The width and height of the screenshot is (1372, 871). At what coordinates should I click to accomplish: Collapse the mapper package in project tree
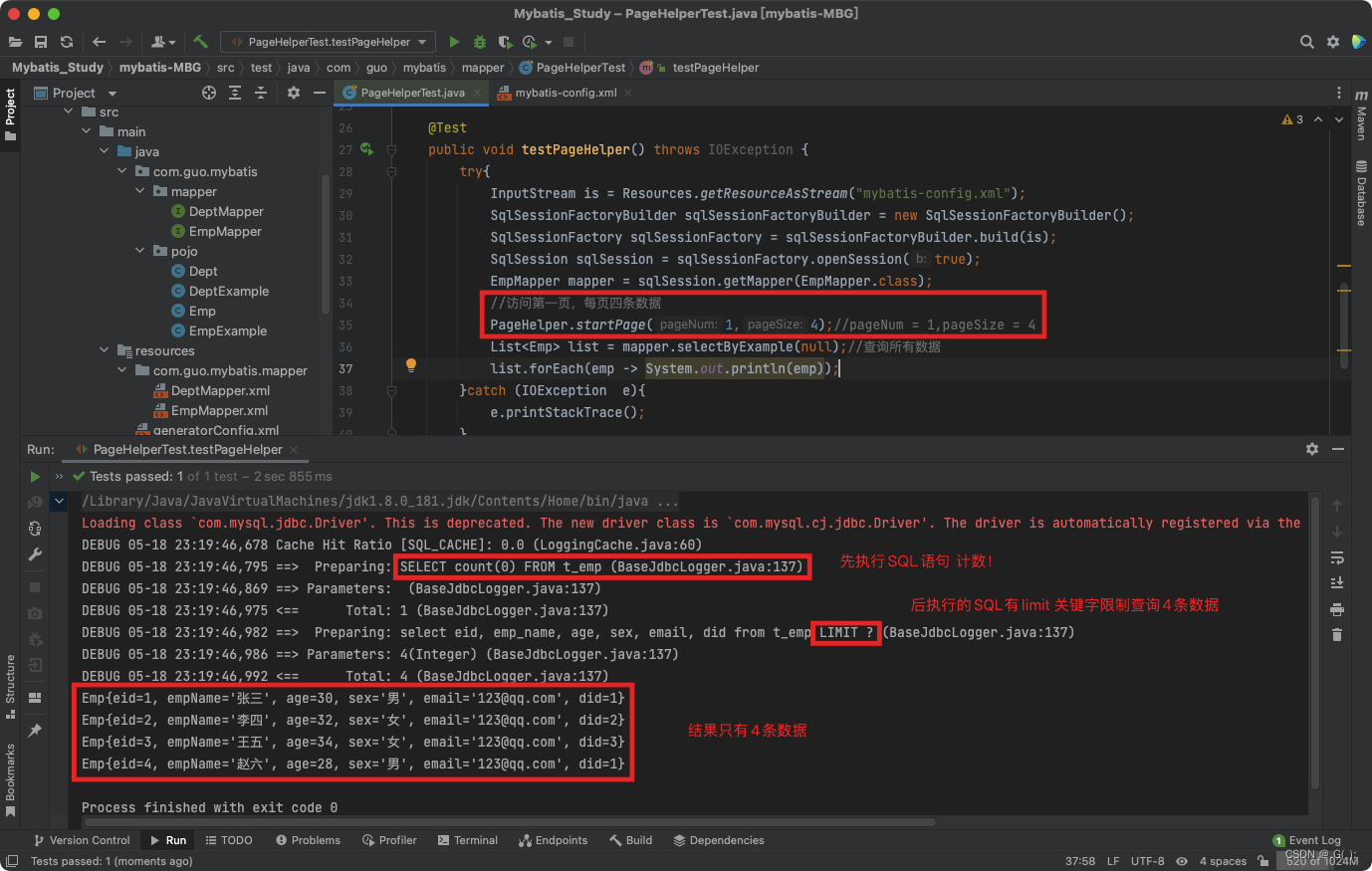tap(140, 191)
